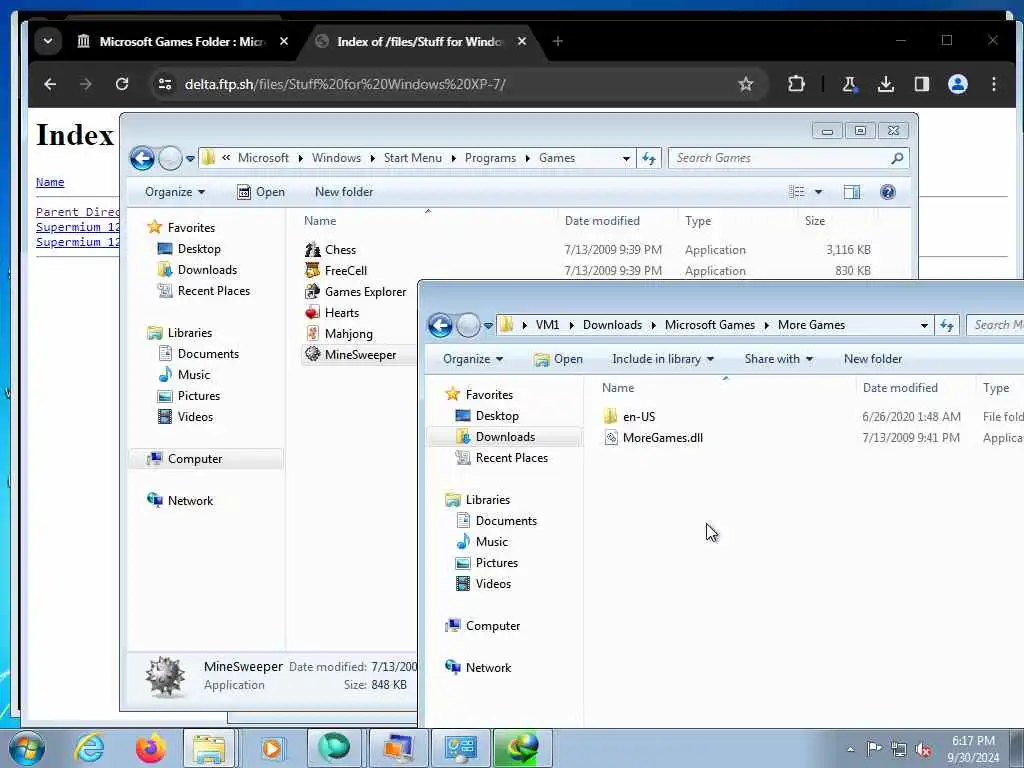This screenshot has height=768, width=1024.
Task: Select Microsoft Games breadcrumb in More Games window
Action: 709,325
